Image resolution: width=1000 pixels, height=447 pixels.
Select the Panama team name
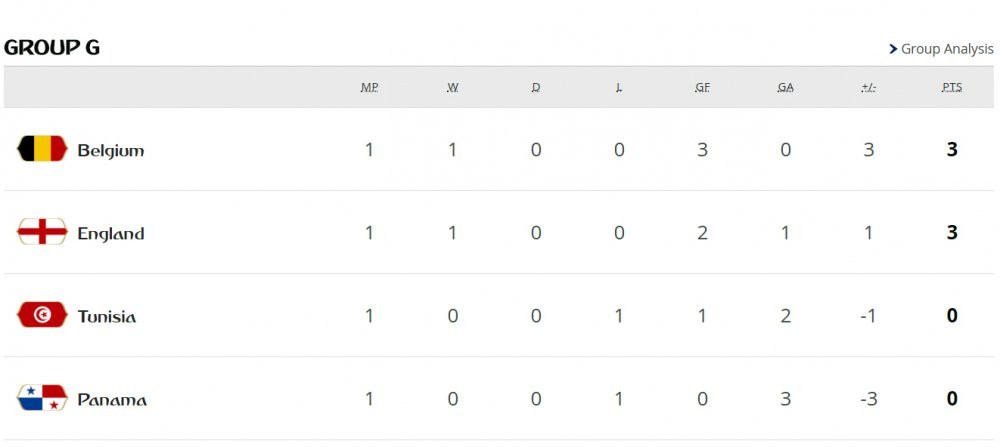pyautogui.click(x=112, y=399)
